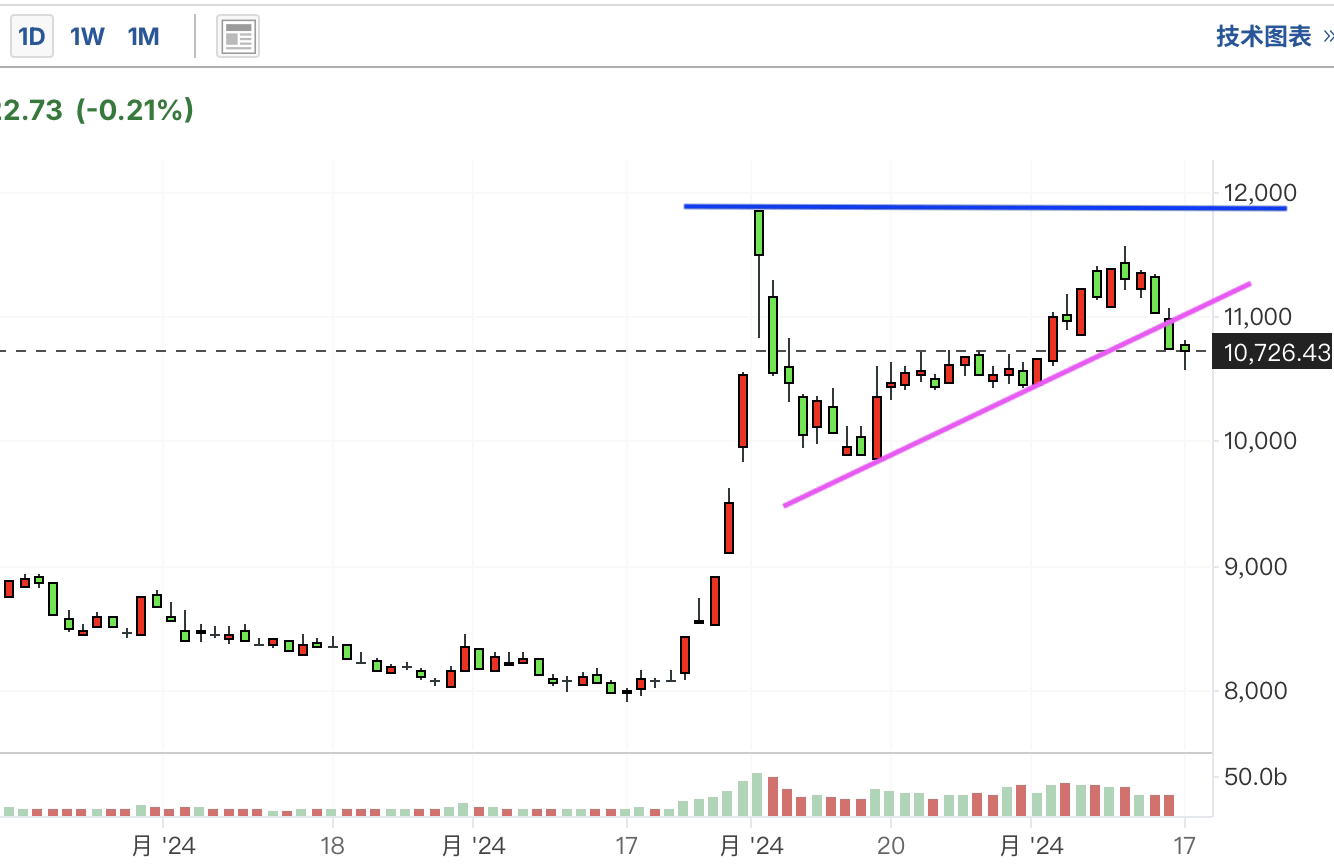Click the 10,726.43 current price label
The image size is (1334, 868).
(x=1272, y=352)
